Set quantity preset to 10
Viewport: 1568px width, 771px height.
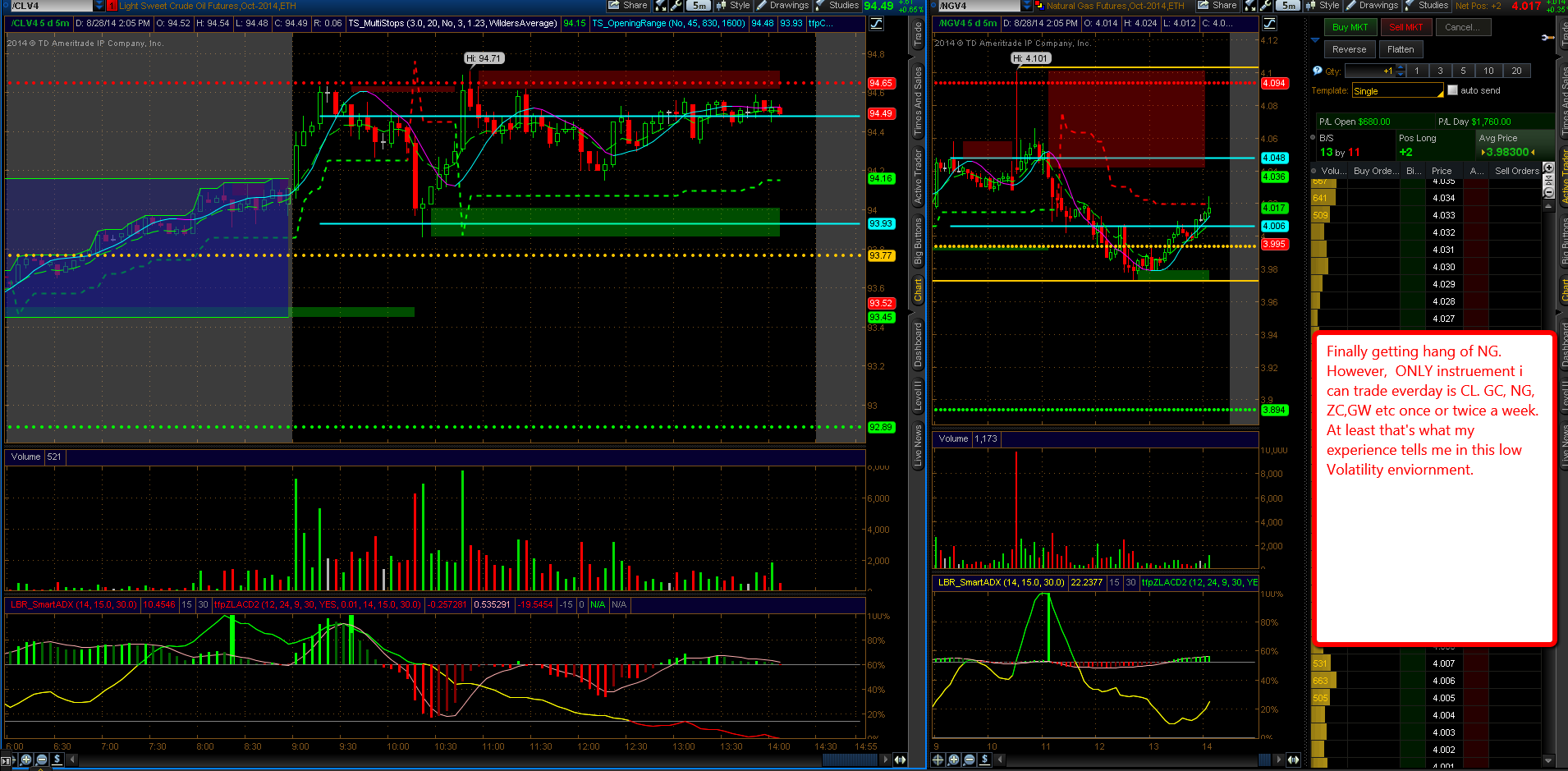1488,71
